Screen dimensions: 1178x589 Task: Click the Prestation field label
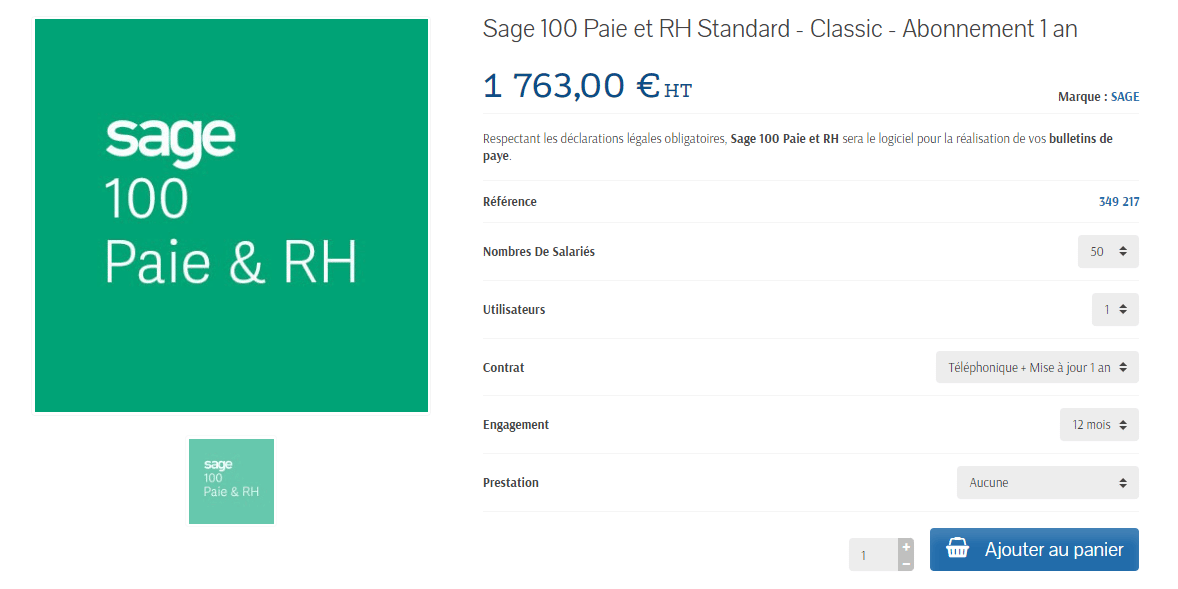tap(511, 483)
